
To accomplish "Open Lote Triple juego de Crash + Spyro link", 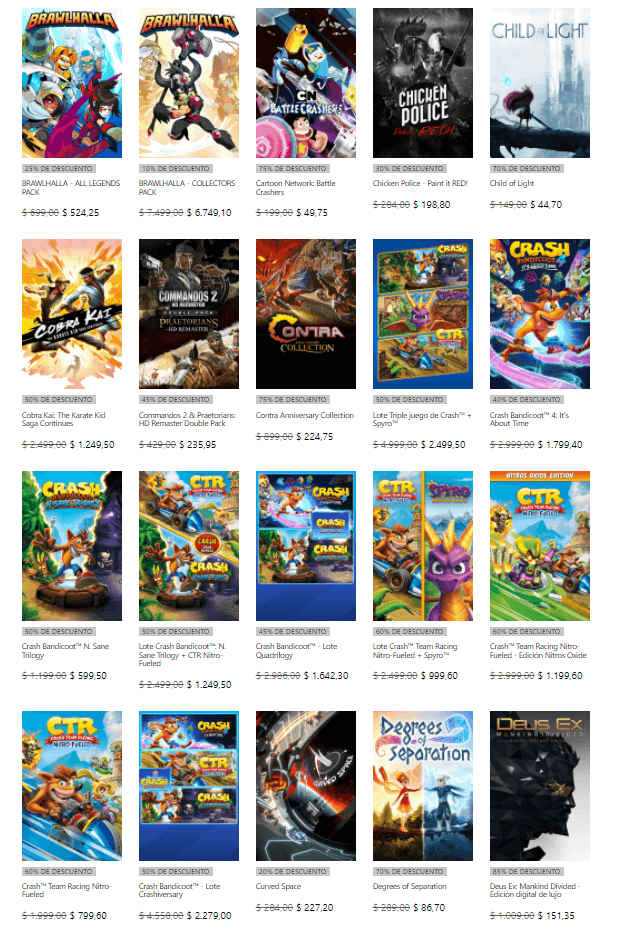I will (422, 419).
